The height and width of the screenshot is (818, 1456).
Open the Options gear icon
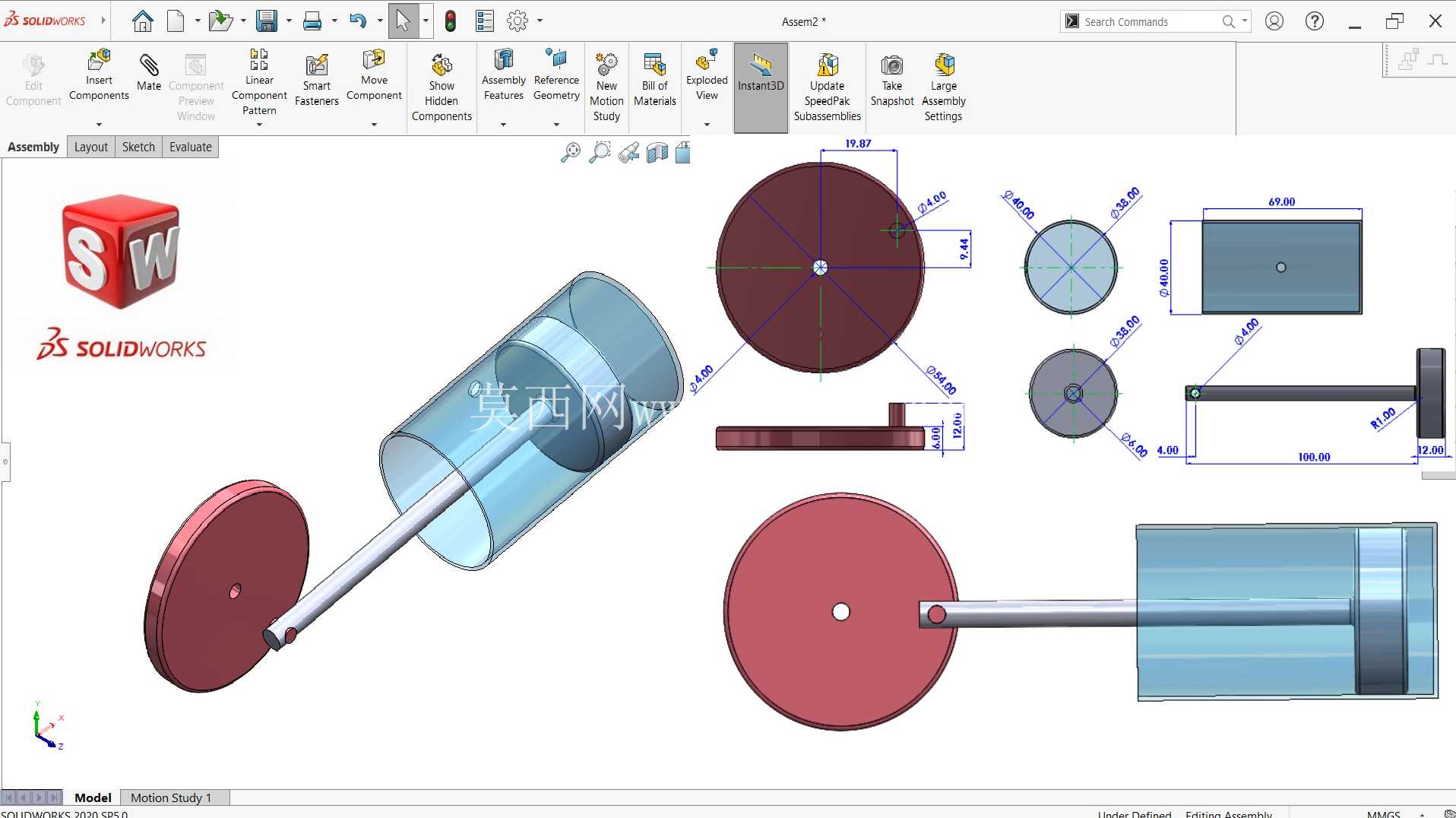tap(518, 21)
